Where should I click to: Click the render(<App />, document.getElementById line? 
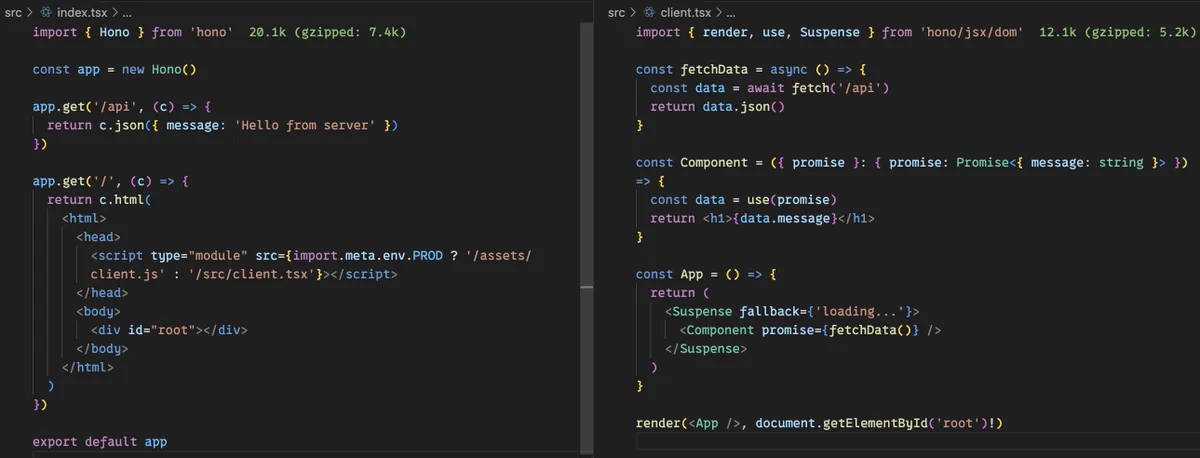coord(819,423)
